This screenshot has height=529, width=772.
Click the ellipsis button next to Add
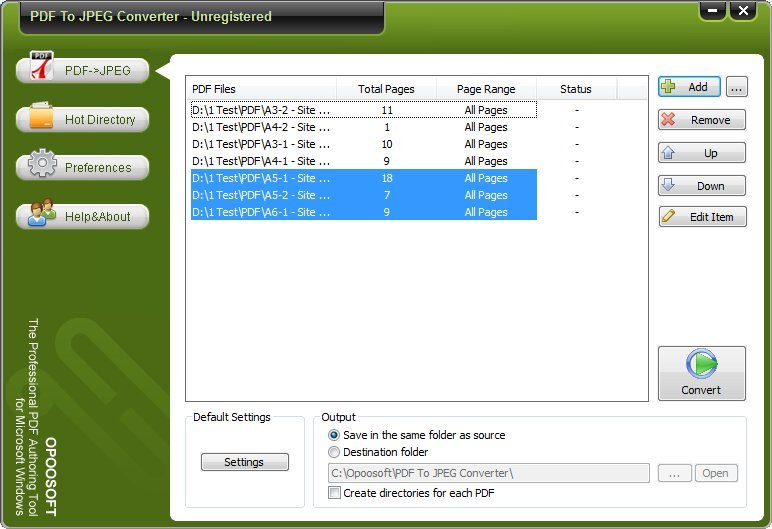(737, 87)
